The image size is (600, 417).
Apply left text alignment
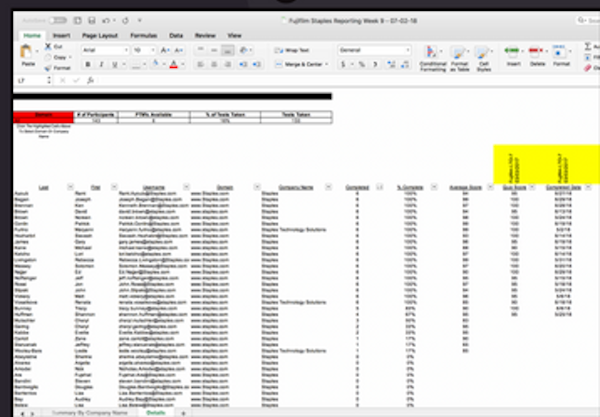(200, 64)
